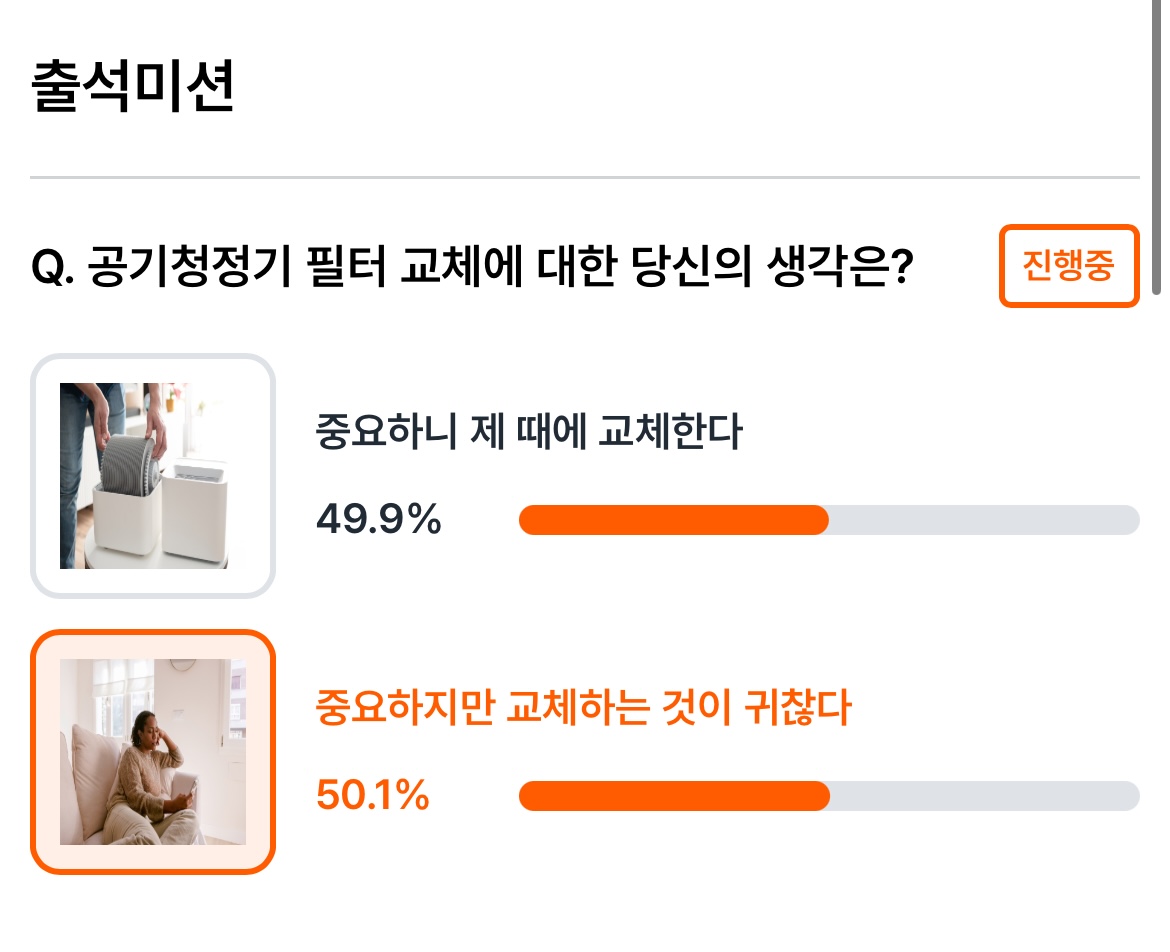Image resolution: width=1170 pixels, height=952 pixels.
Task: Click gray unfilled part of 49.9% bar
Action: coord(984,520)
